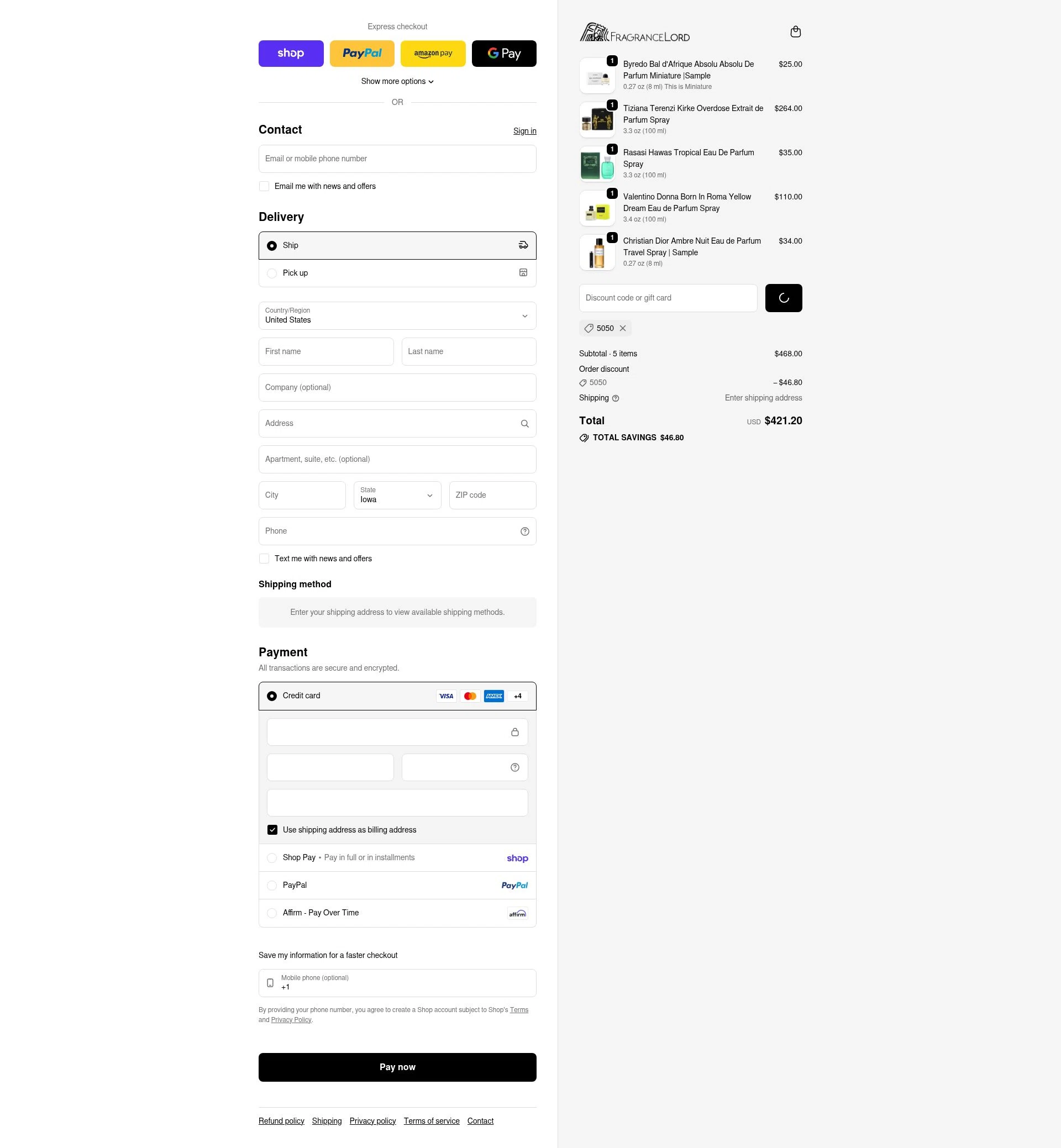Viewport: 1061px width, 1148px height.
Task: Check Email me with news and offers
Action: [x=264, y=187]
